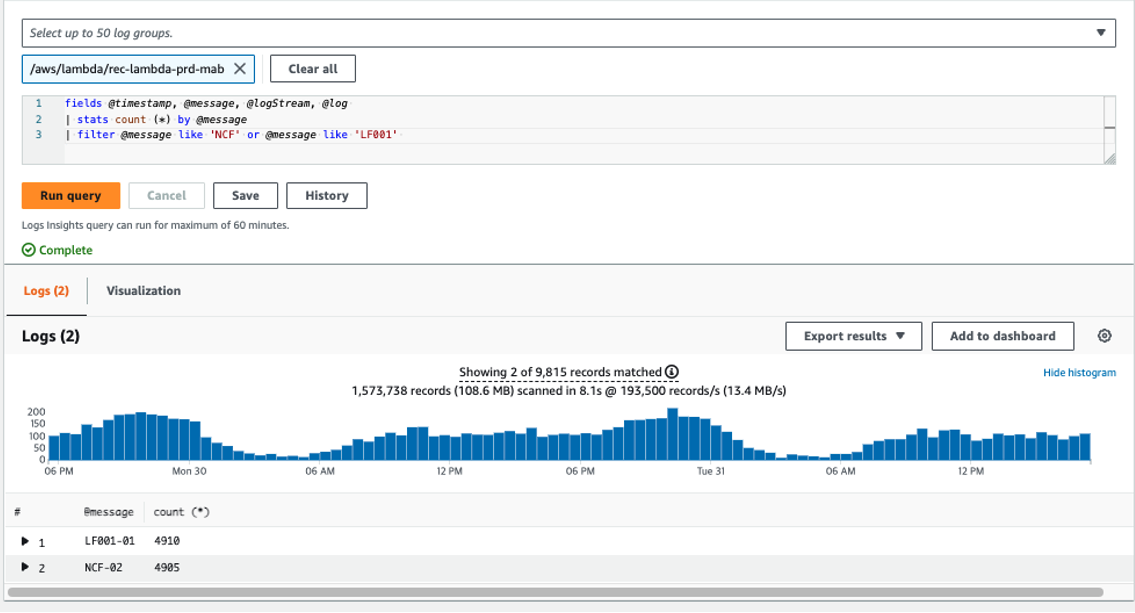This screenshot has width=1135, height=613.
Task: Save the current query
Action: click(x=245, y=195)
